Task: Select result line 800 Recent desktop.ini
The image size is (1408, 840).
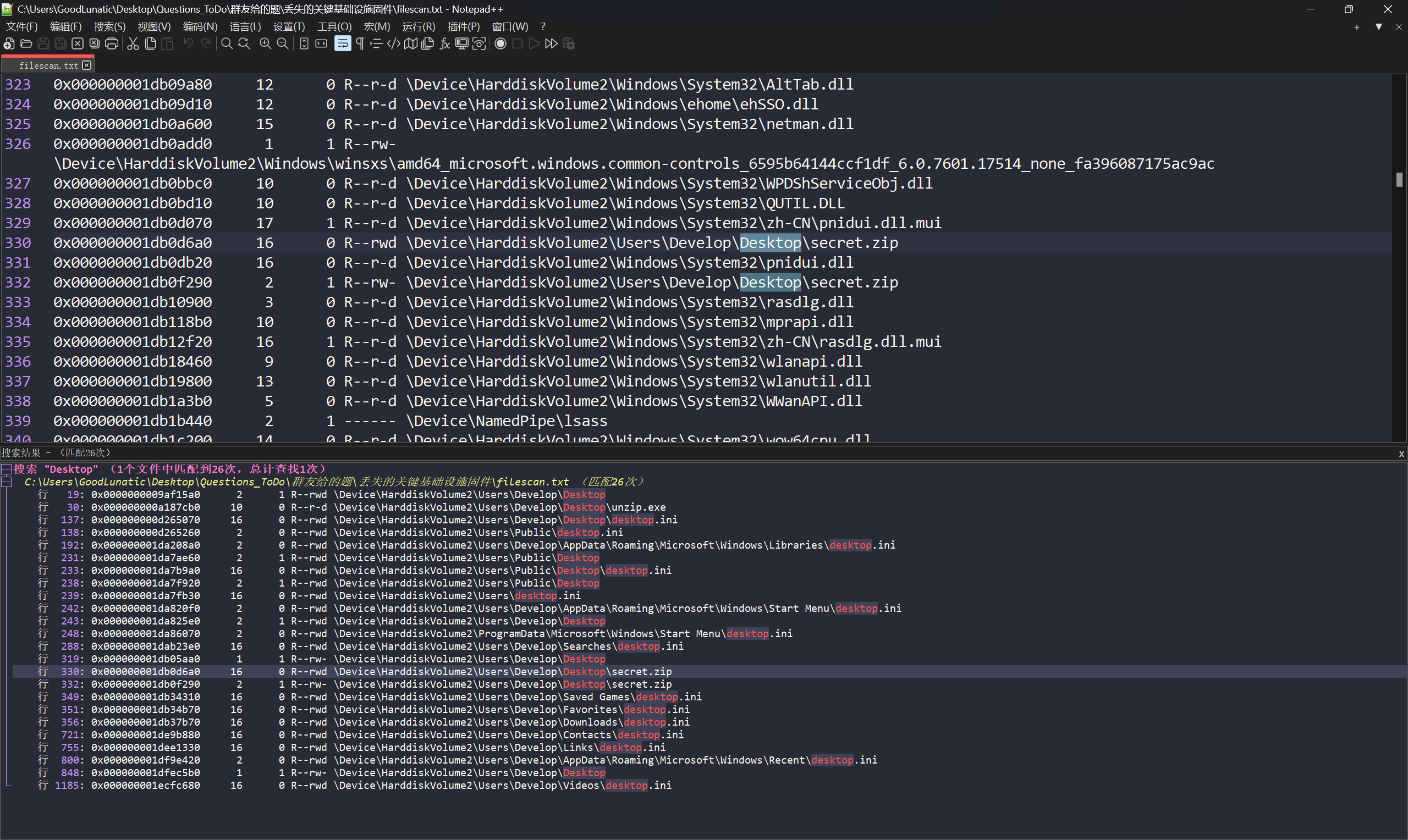Action: pyautogui.click(x=458, y=760)
